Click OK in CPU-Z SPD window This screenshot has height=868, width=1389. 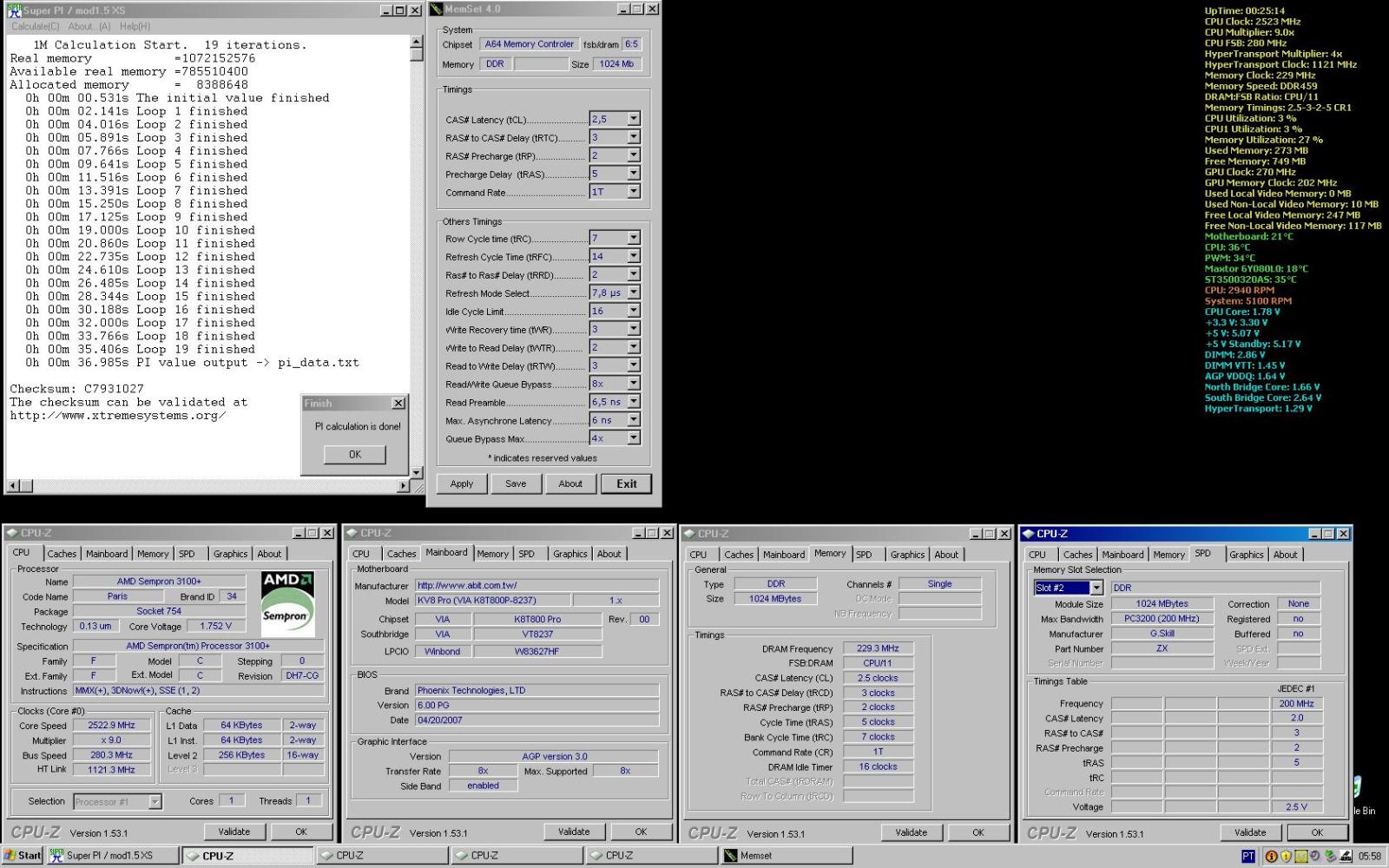[1317, 832]
